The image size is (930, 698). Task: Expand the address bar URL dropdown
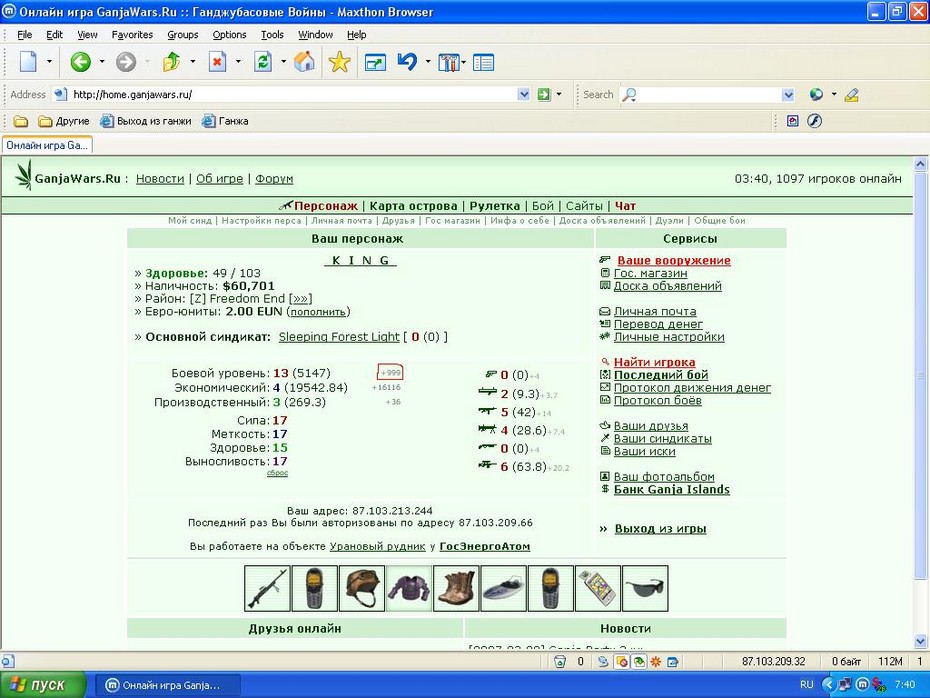coord(523,94)
